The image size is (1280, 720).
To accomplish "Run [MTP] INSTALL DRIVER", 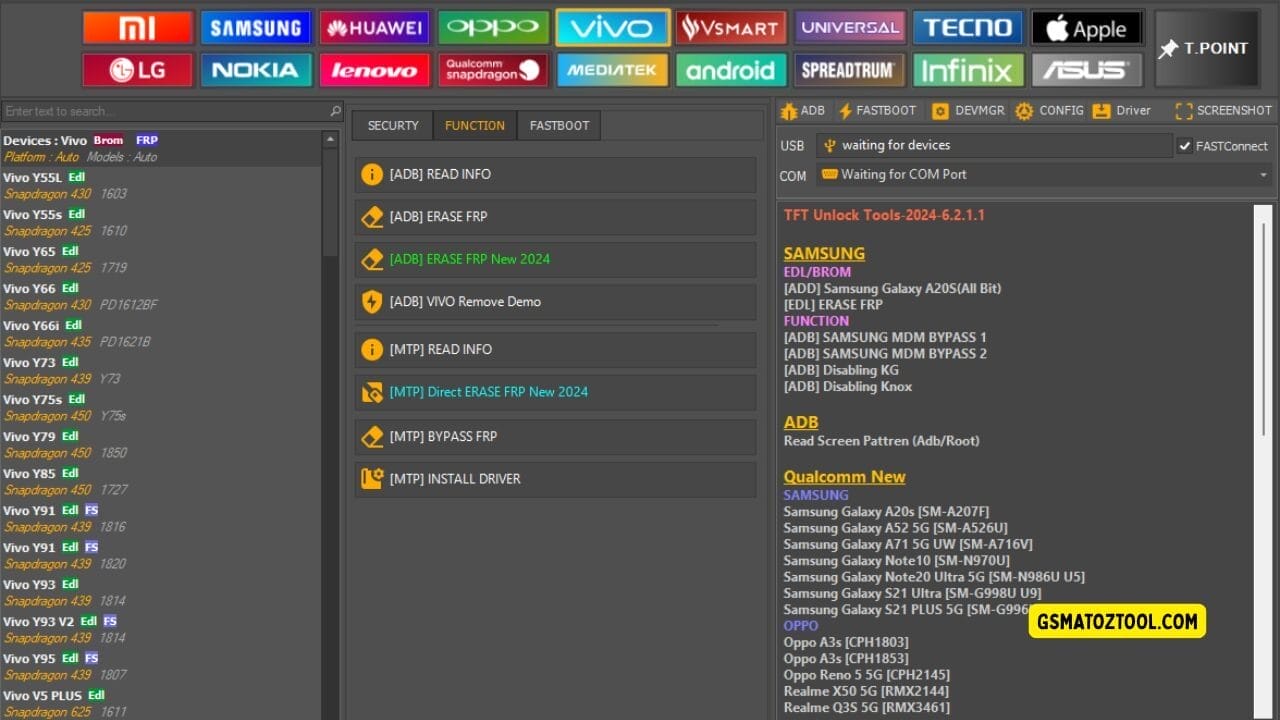I will tap(554, 479).
